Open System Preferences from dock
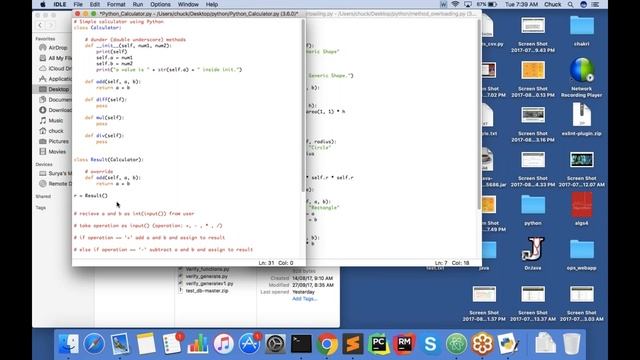The image size is (640, 360). 275,344
